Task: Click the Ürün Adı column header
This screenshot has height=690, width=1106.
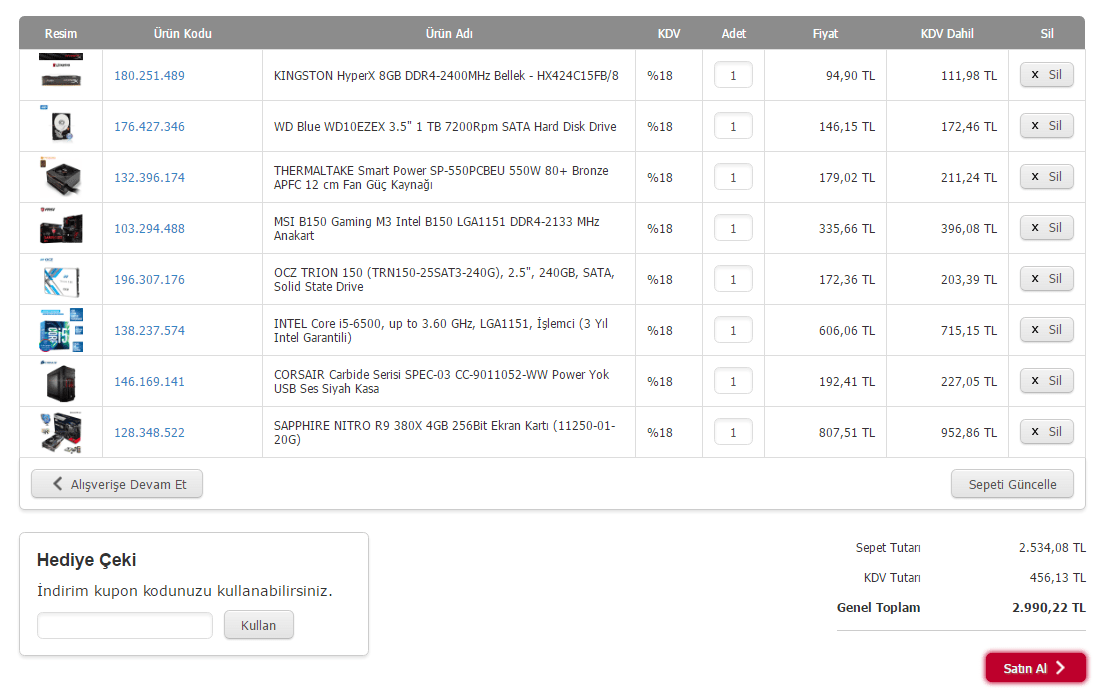Action: pos(449,33)
